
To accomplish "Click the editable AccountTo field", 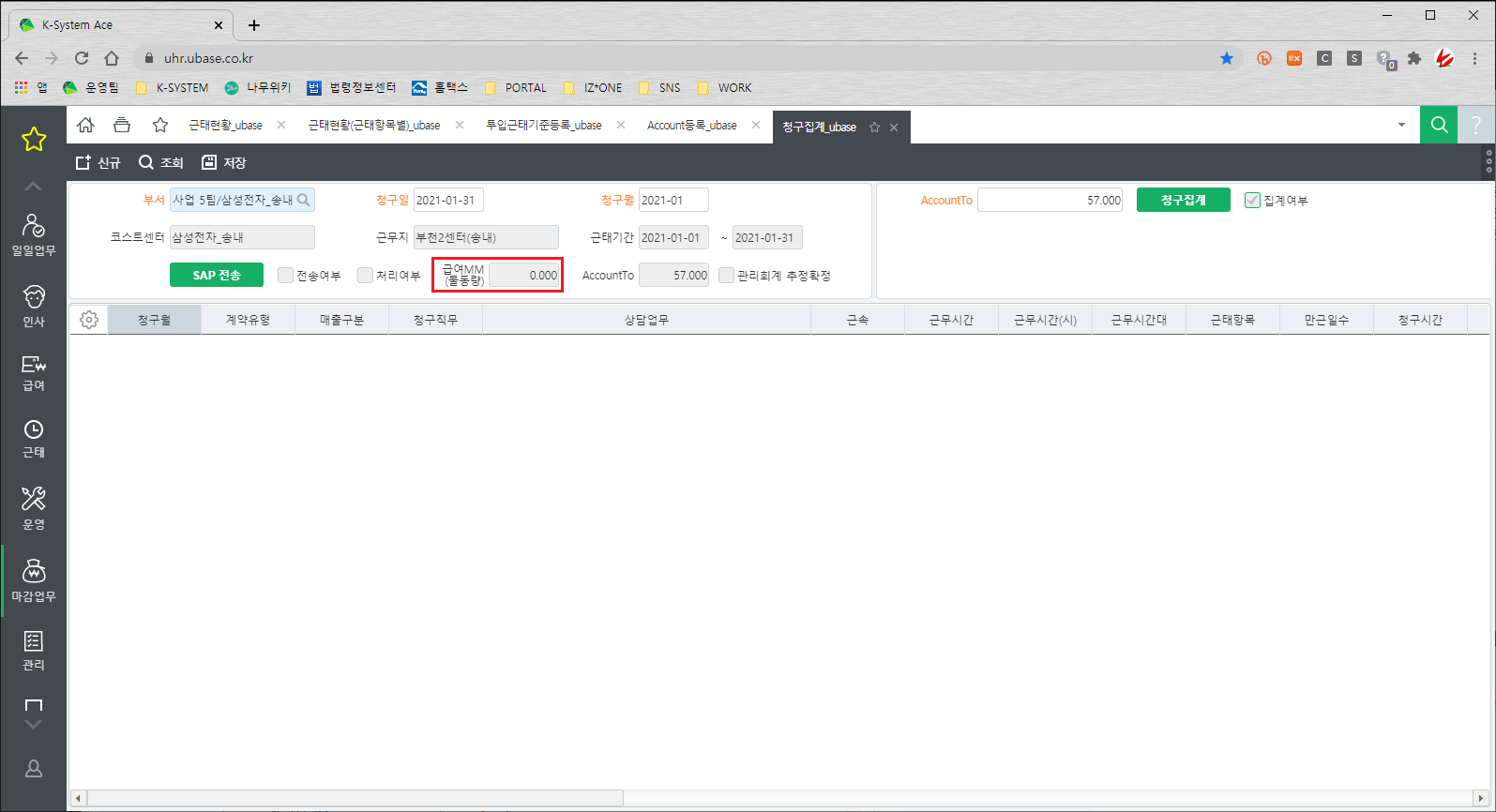I will (x=1050, y=200).
